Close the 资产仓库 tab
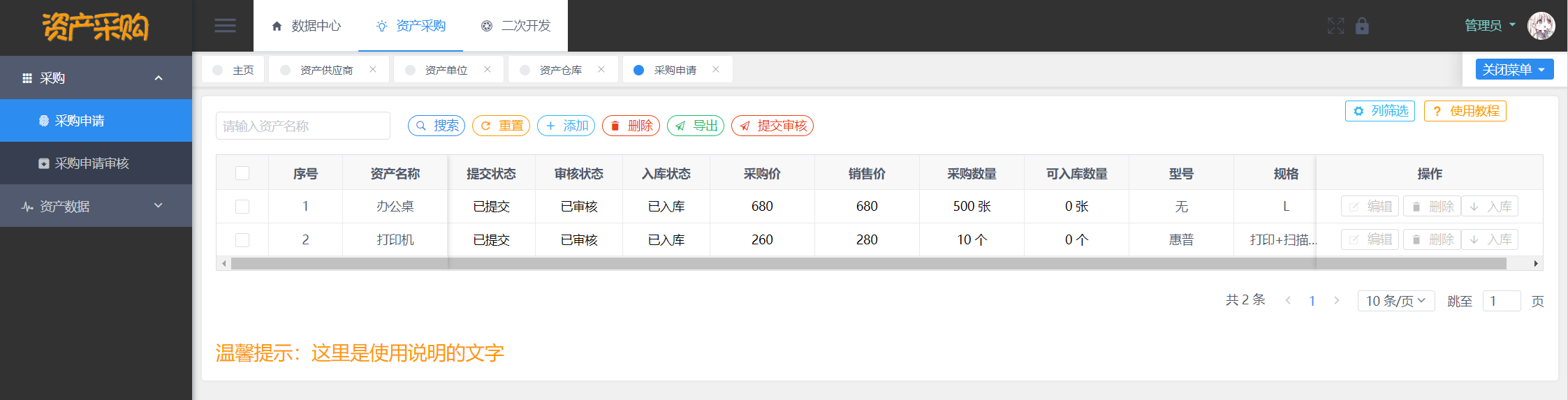Screen dimensions: 1568x400 tap(601, 69)
